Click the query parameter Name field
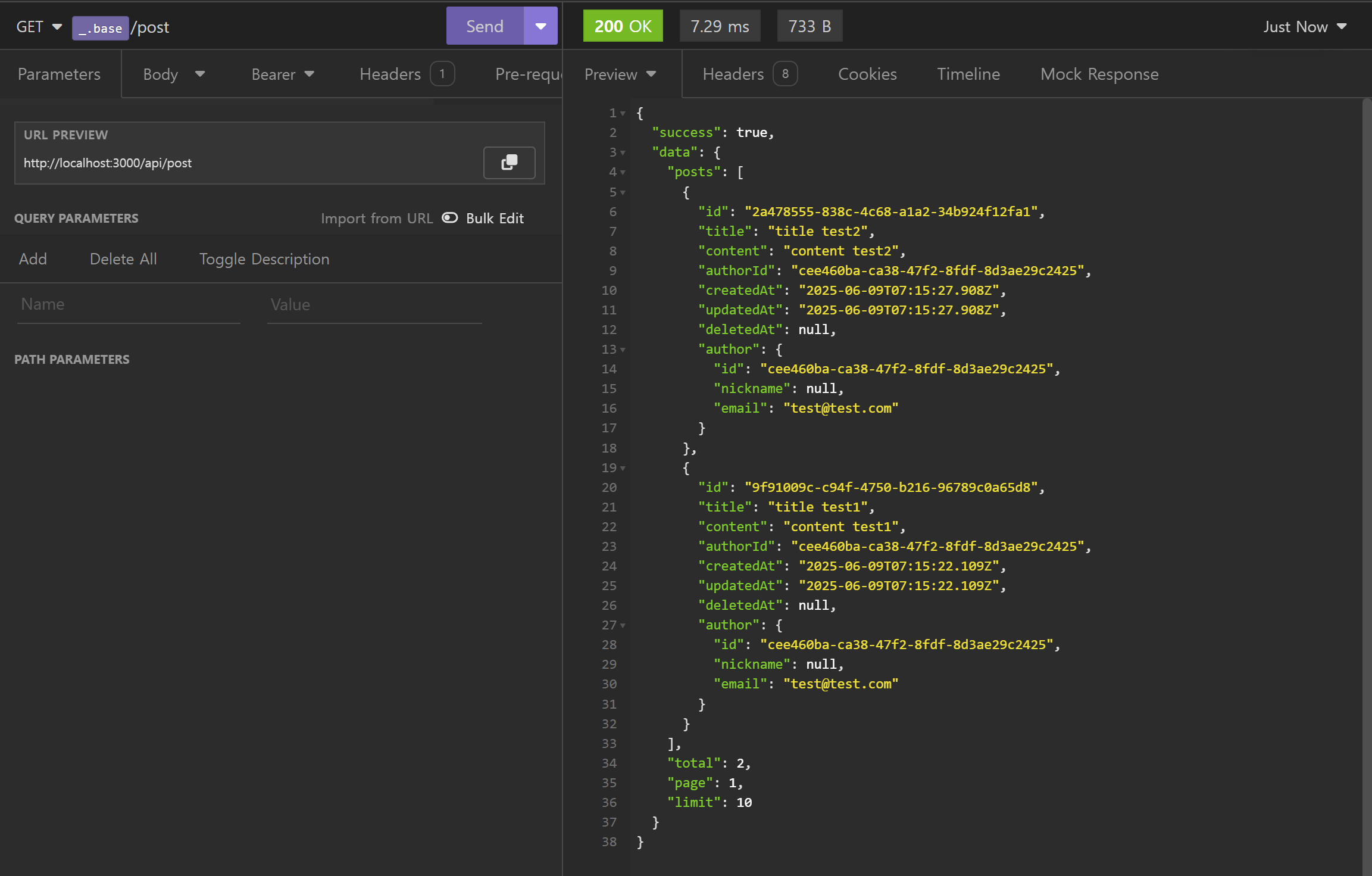Image resolution: width=1372 pixels, height=876 pixels. pyautogui.click(x=129, y=304)
